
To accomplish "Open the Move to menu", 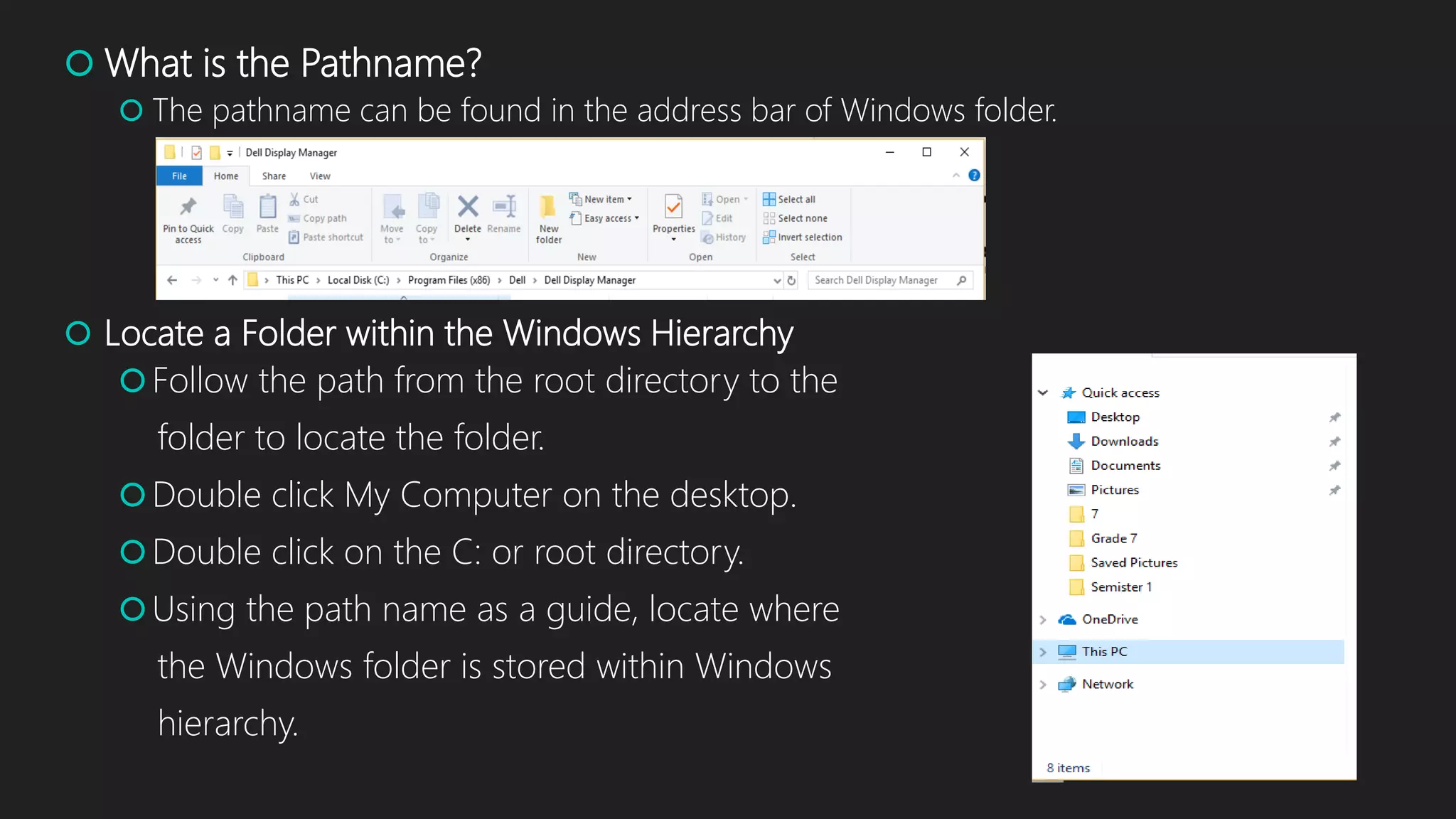I will [392, 218].
